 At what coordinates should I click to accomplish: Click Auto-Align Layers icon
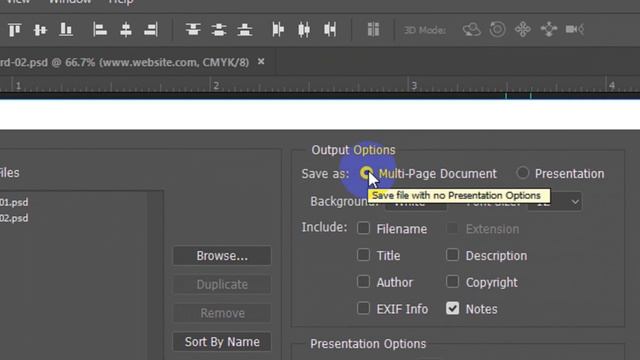pos(373,30)
